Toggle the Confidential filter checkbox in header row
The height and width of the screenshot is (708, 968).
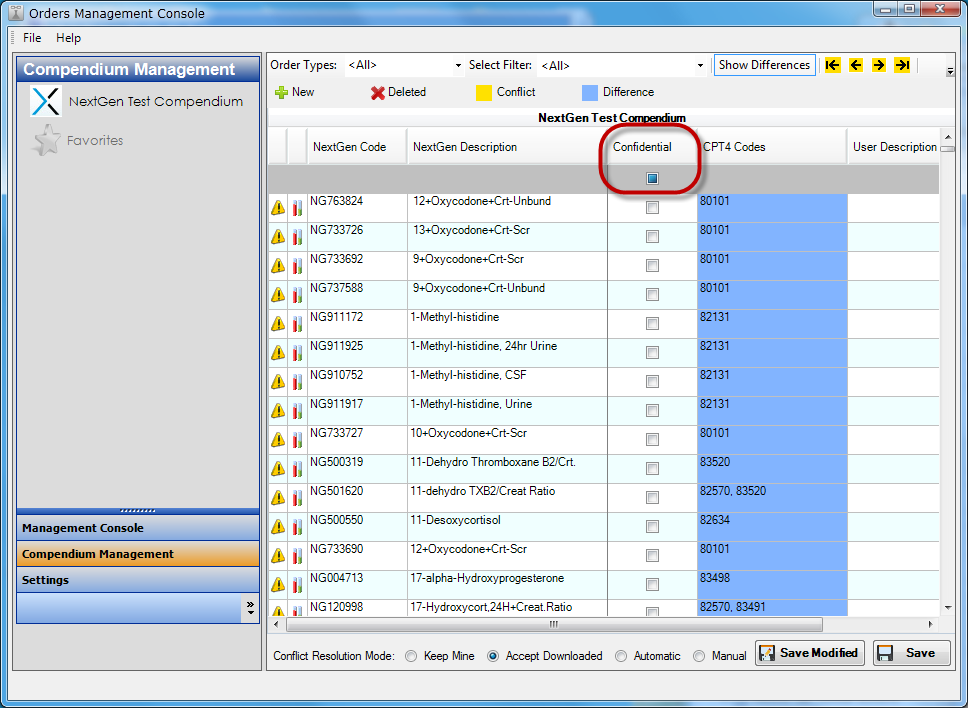[652, 178]
